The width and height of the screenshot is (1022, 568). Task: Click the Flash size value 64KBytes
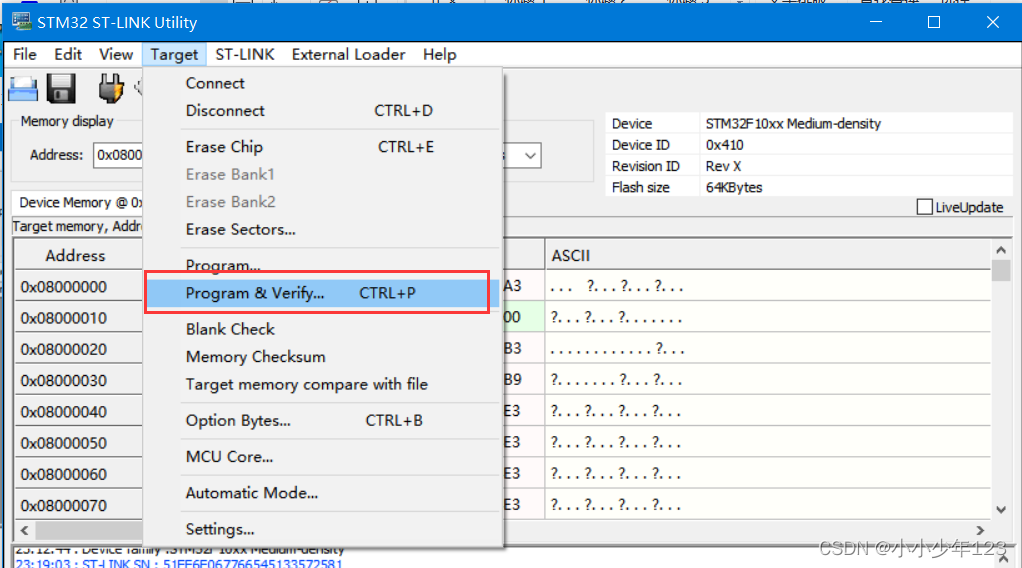pos(733,188)
